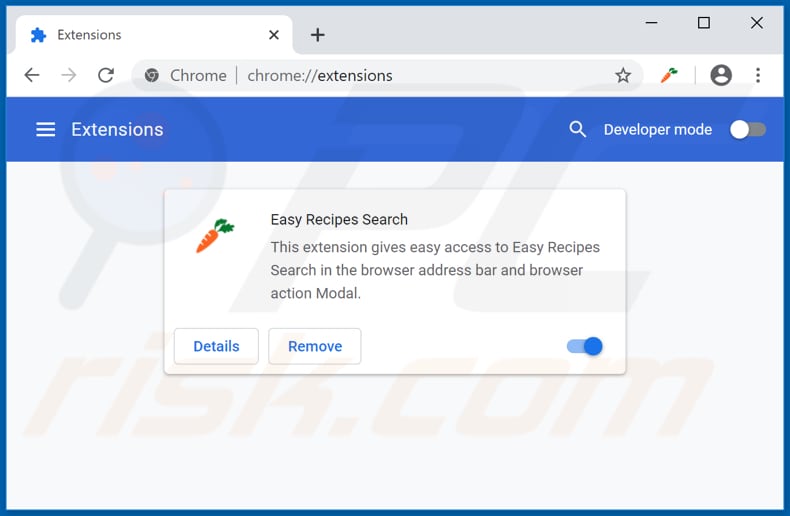This screenshot has width=790, height=516.
Task: Open a new tab with the plus button
Action: pyautogui.click(x=317, y=35)
